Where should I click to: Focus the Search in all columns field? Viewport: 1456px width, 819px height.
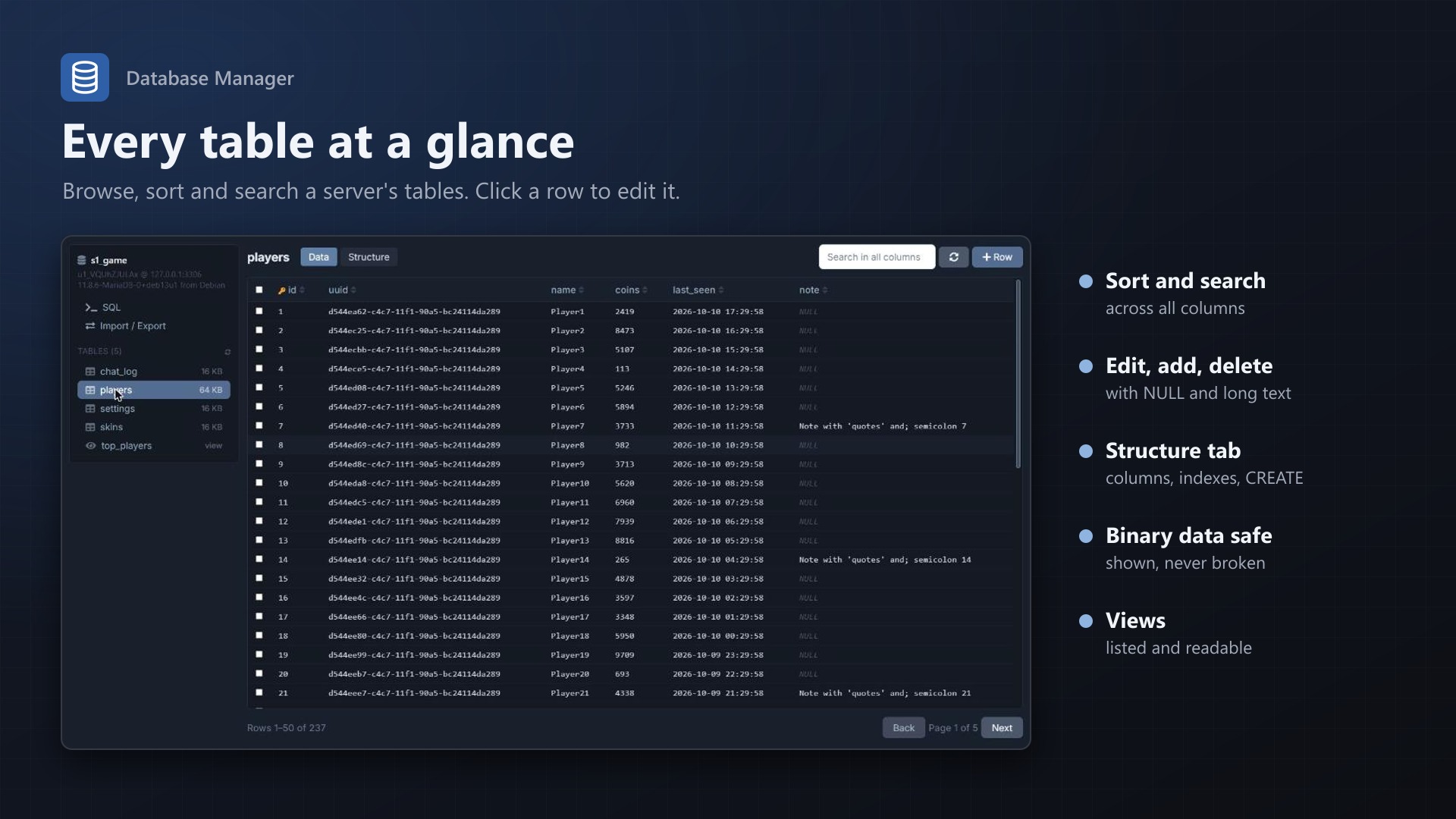click(877, 257)
